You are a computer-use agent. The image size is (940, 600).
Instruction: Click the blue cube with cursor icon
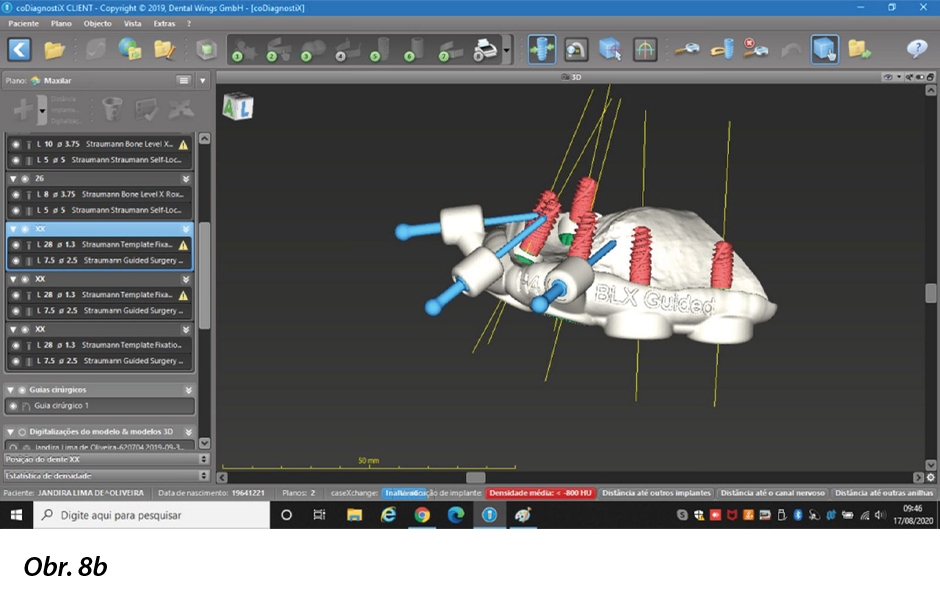[x=610, y=50]
